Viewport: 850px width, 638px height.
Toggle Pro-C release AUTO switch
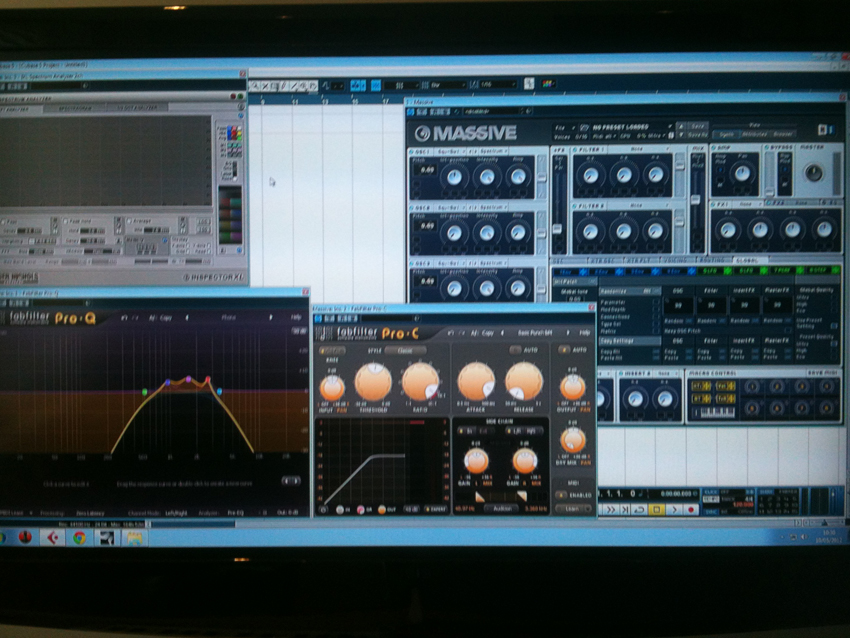coord(515,350)
